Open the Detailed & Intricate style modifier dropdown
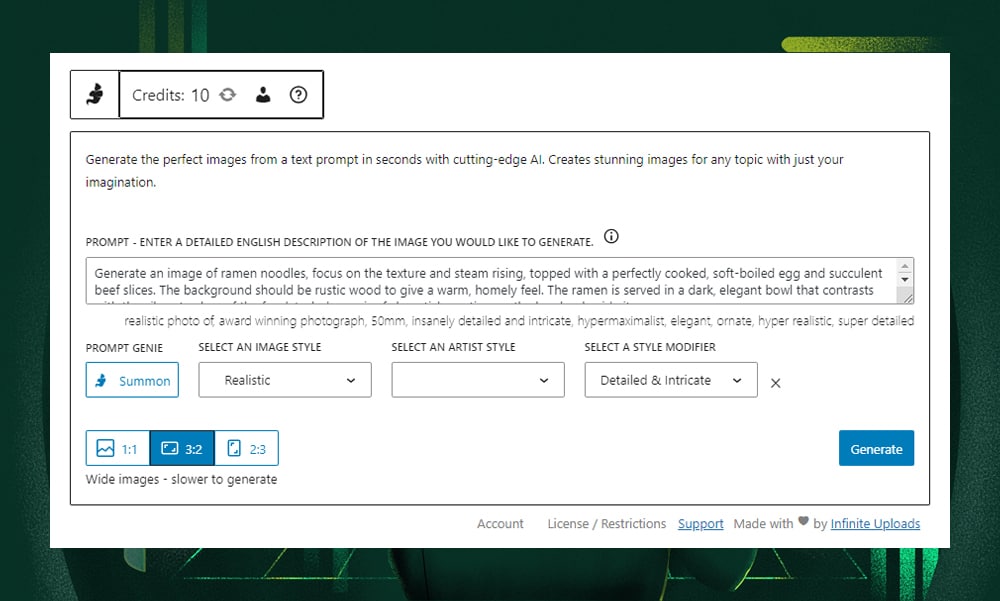The height and width of the screenshot is (601, 1000). [671, 380]
